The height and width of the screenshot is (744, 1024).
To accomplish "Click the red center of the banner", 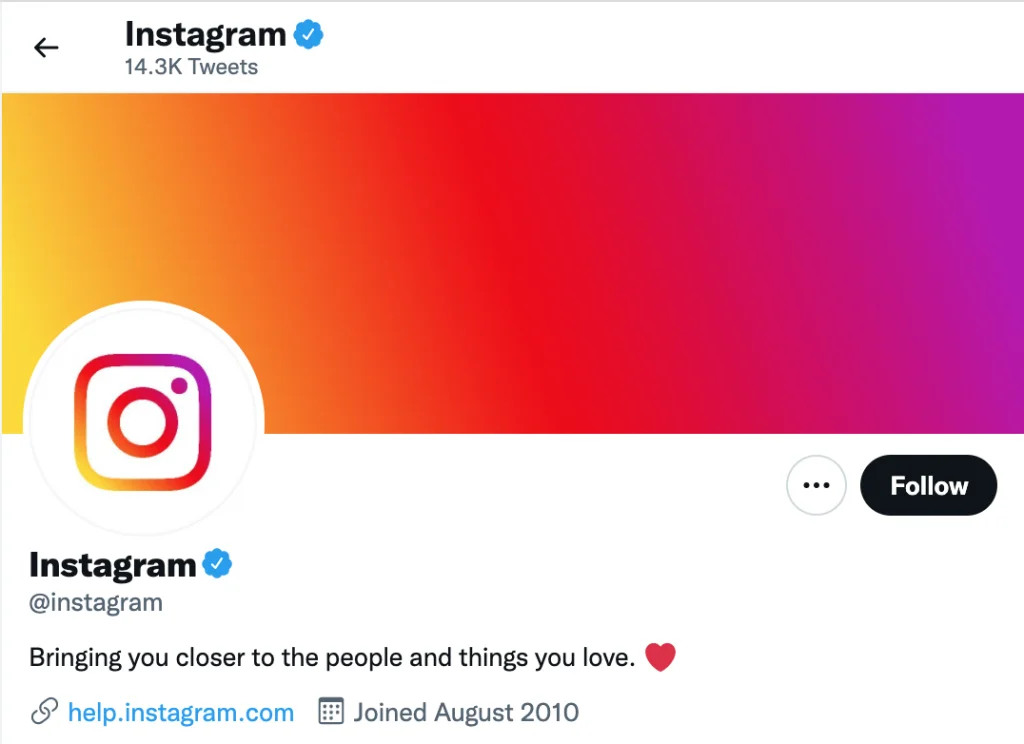I will pyautogui.click(x=509, y=263).
